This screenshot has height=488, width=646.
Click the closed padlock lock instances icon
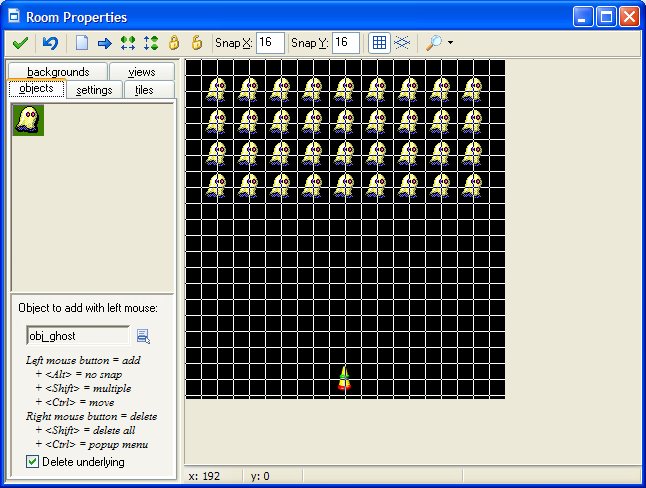174,43
